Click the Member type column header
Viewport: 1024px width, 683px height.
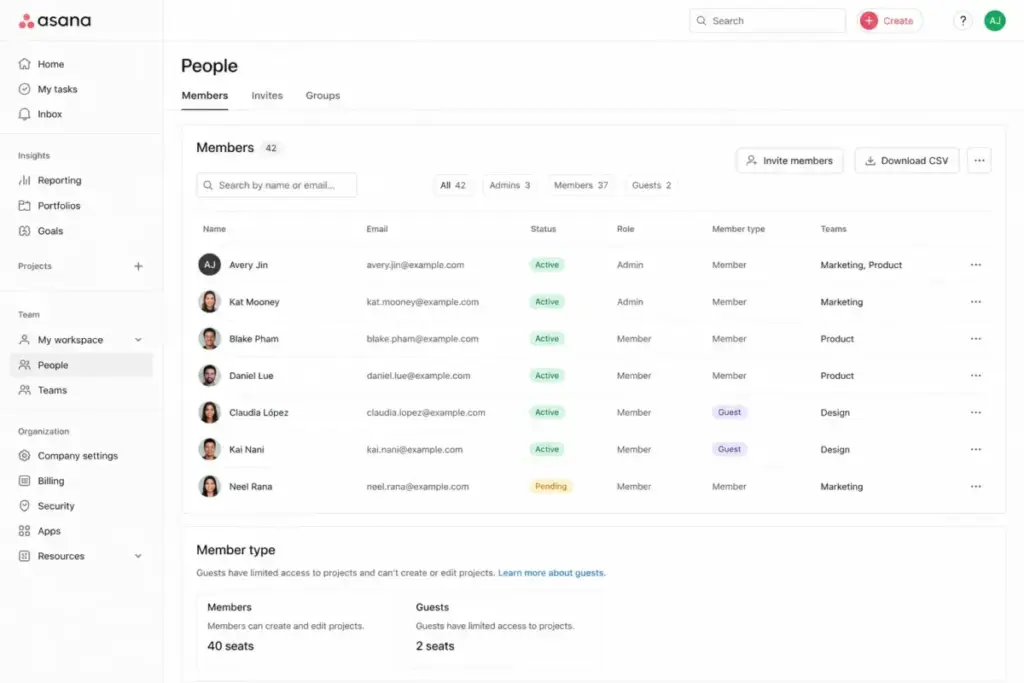pos(738,229)
